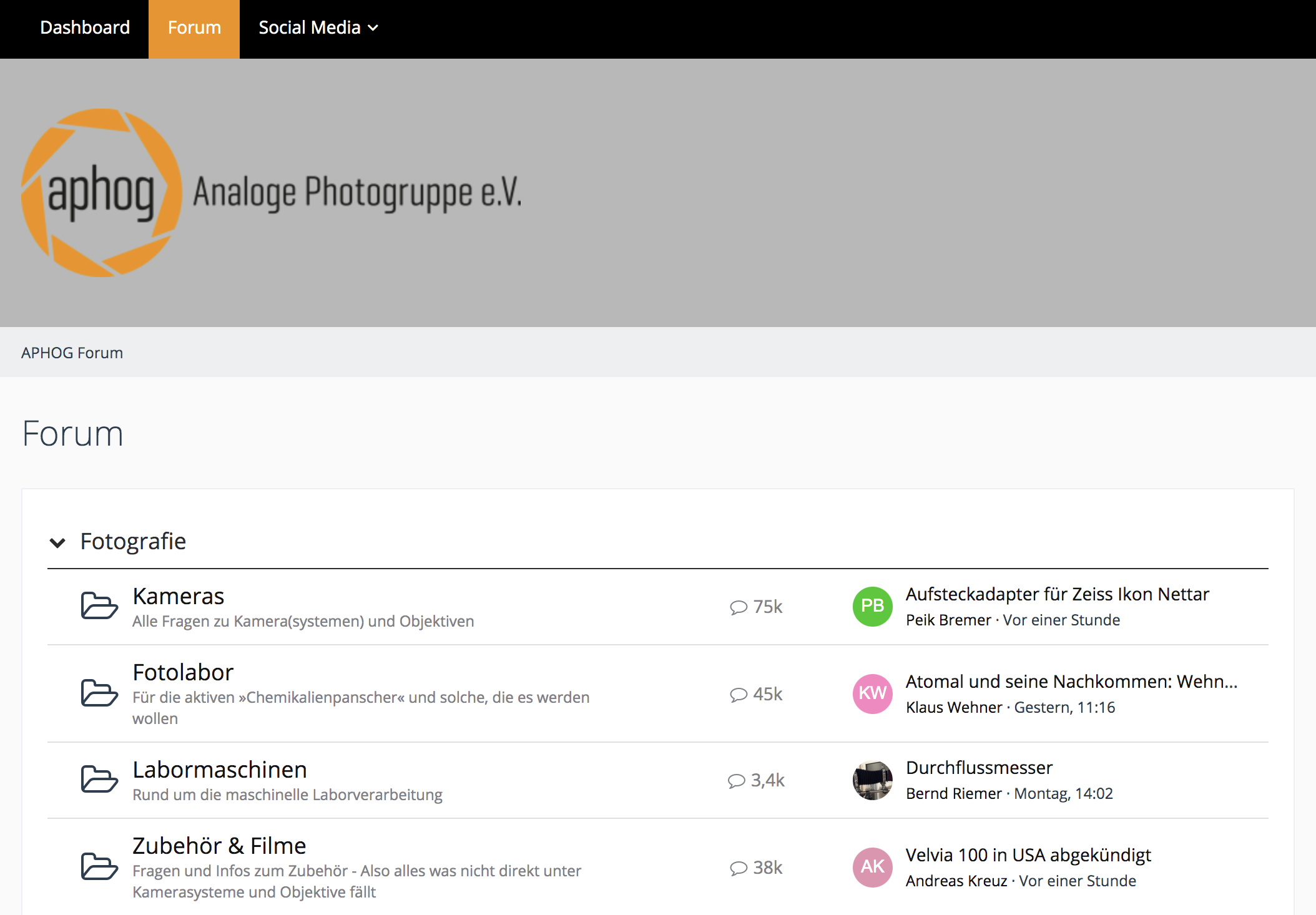Viewport: 1316px width, 915px height.
Task: Open the Labormaschinen forum
Action: (x=220, y=770)
